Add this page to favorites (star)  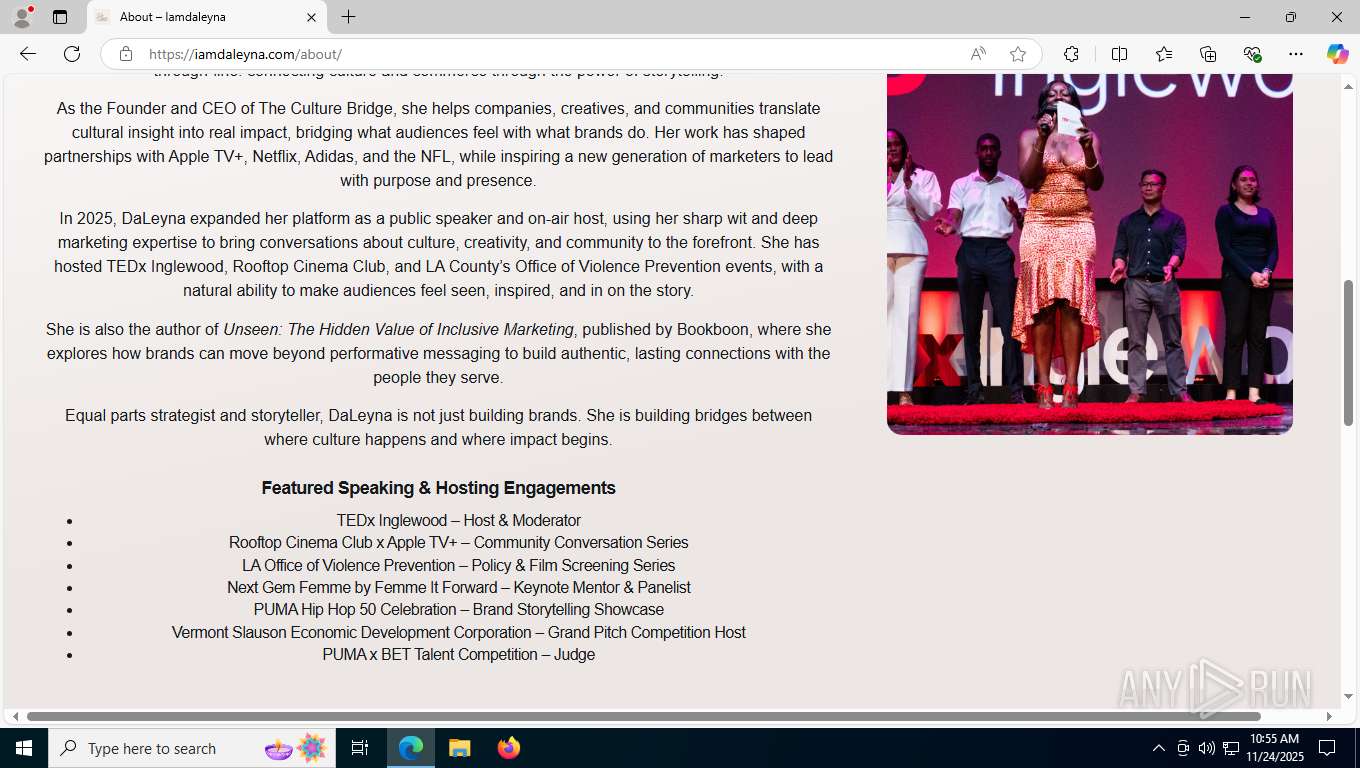[x=1018, y=54]
